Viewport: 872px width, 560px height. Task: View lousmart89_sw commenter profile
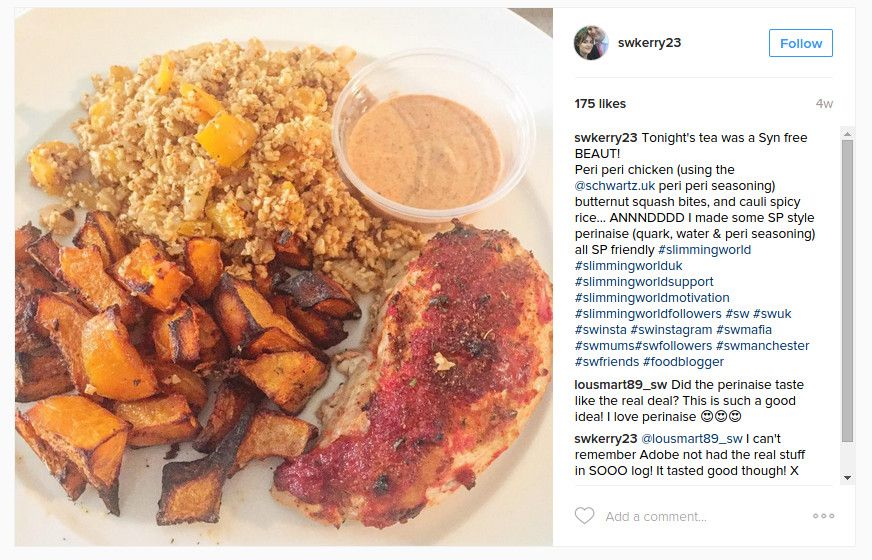tap(621, 385)
